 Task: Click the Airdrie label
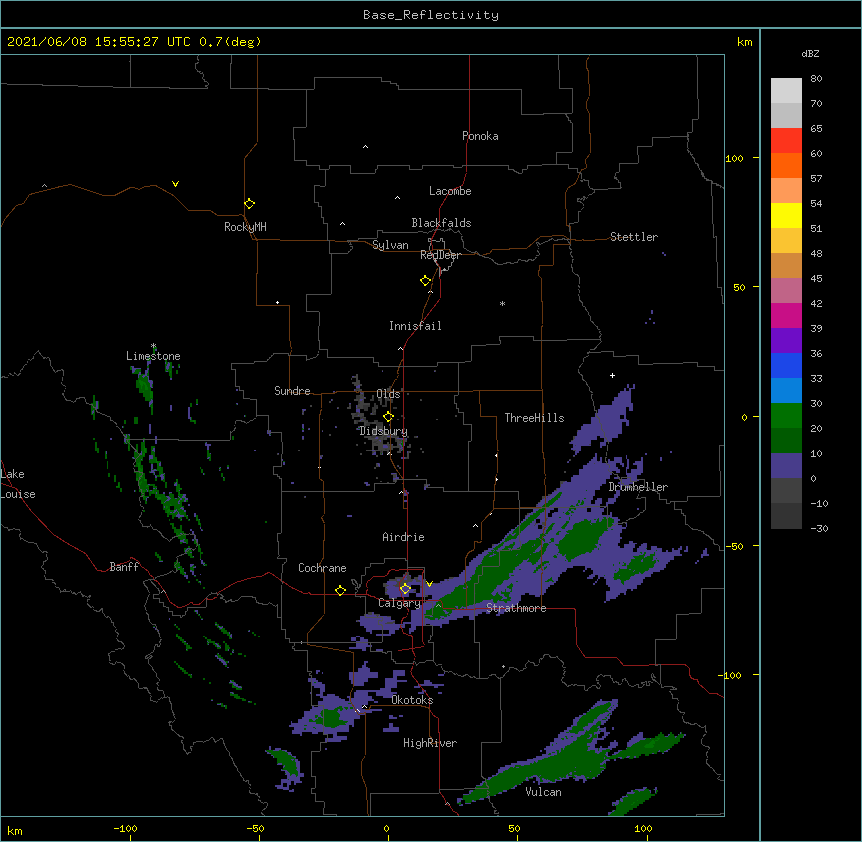[x=404, y=537]
